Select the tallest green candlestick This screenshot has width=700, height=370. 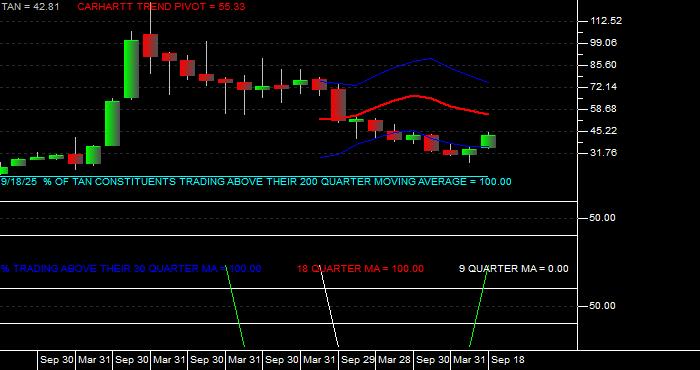click(131, 69)
